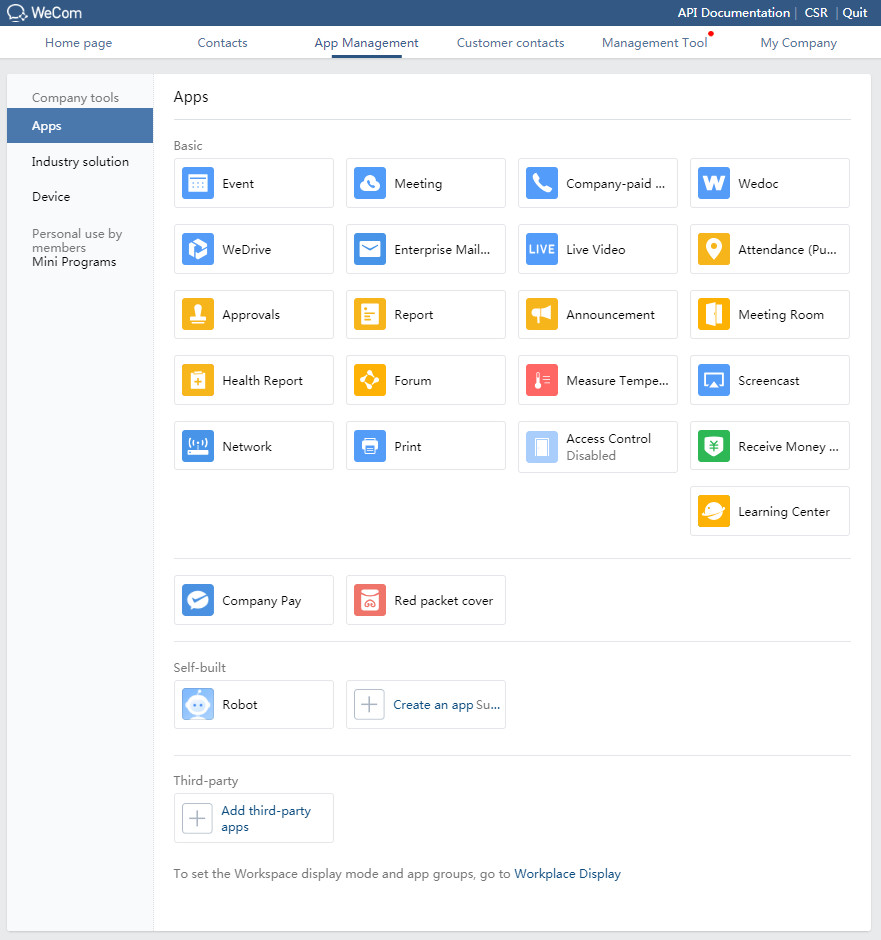Screen dimensions: 881x940
Task: Click the Network label text
Action: click(x=247, y=447)
